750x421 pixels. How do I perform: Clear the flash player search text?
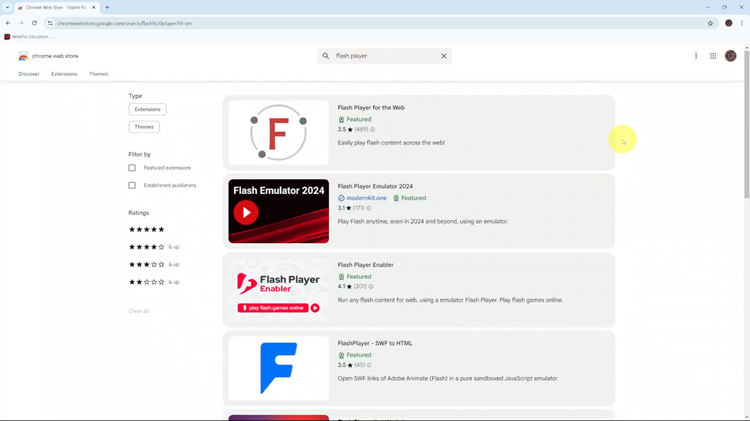[x=443, y=56]
